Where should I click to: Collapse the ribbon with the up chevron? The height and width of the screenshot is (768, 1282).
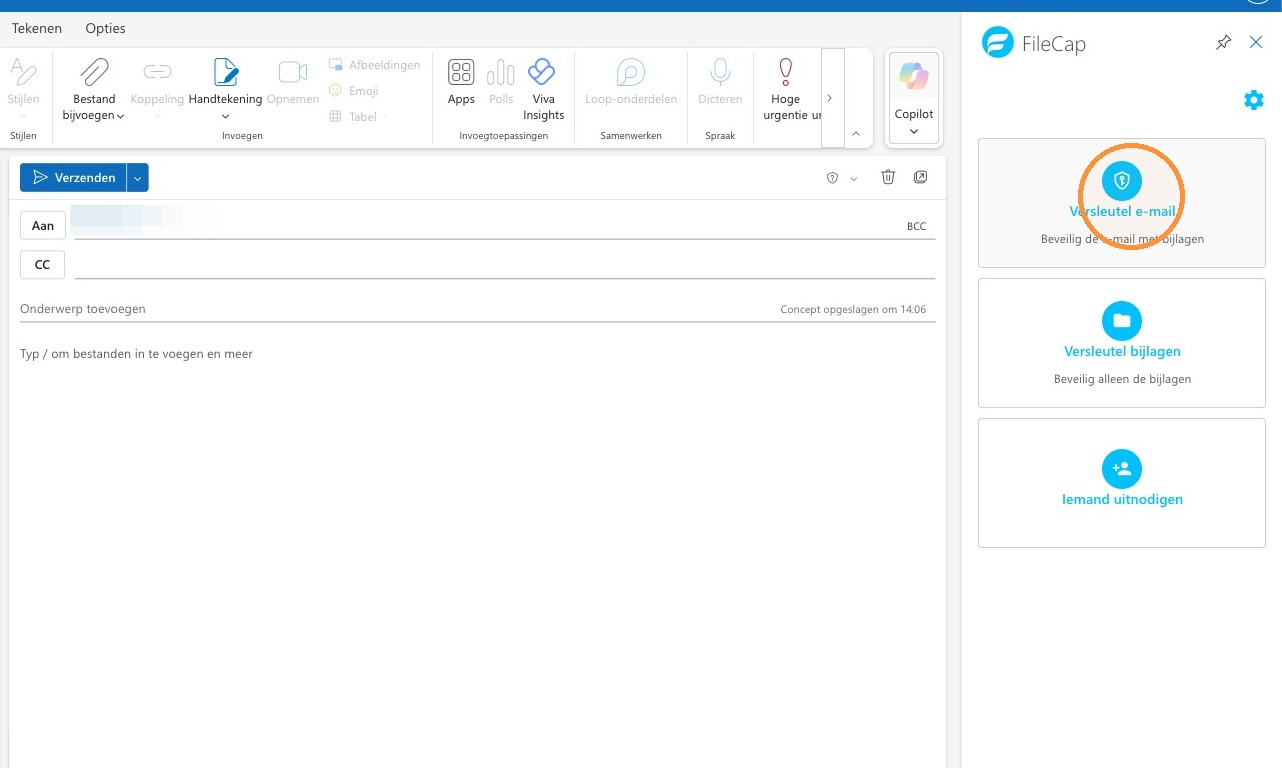[855, 133]
